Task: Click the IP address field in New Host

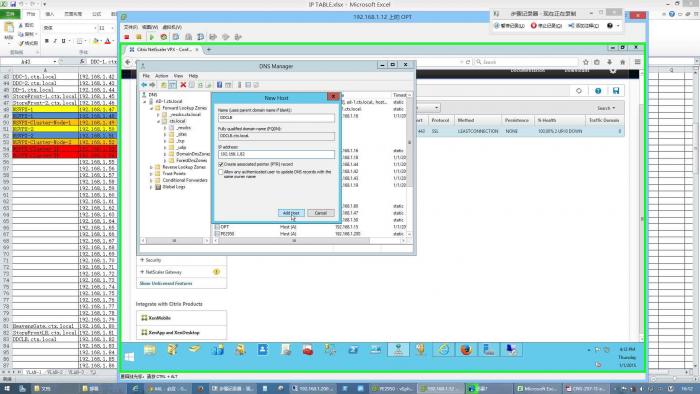Action: point(276,154)
